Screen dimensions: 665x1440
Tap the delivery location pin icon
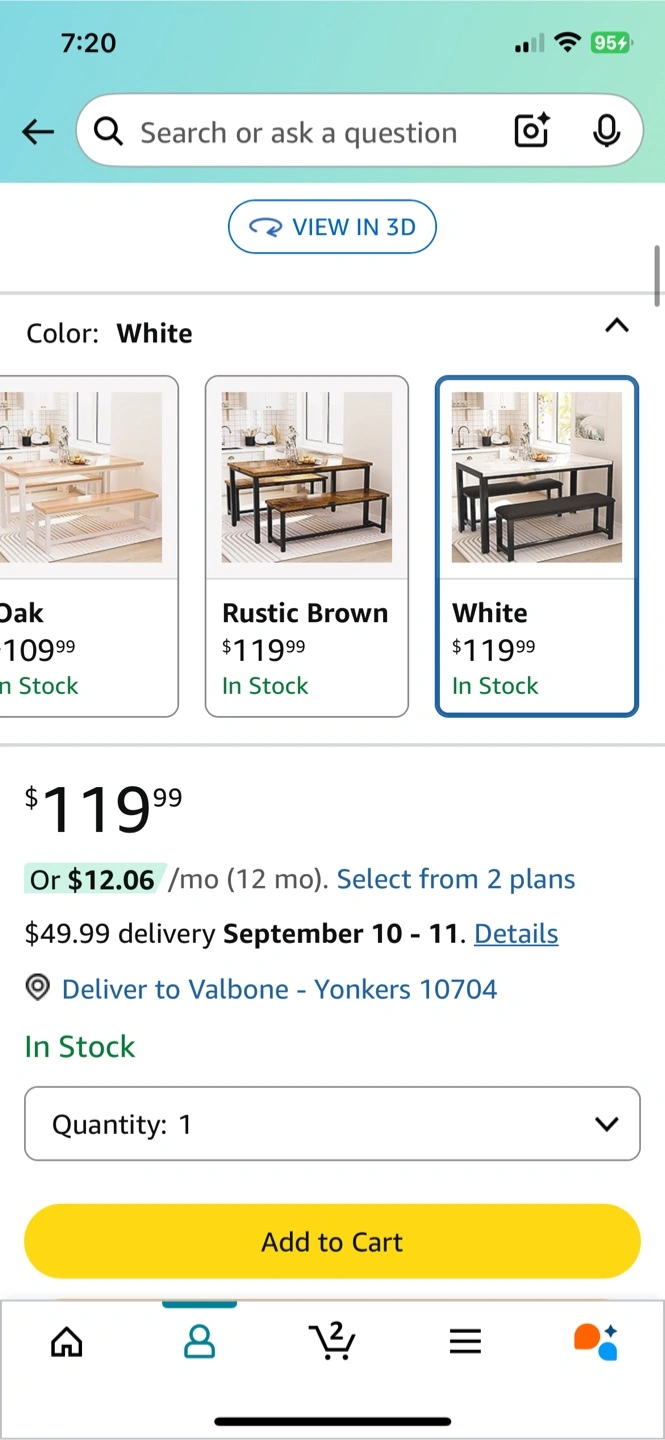tap(38, 989)
